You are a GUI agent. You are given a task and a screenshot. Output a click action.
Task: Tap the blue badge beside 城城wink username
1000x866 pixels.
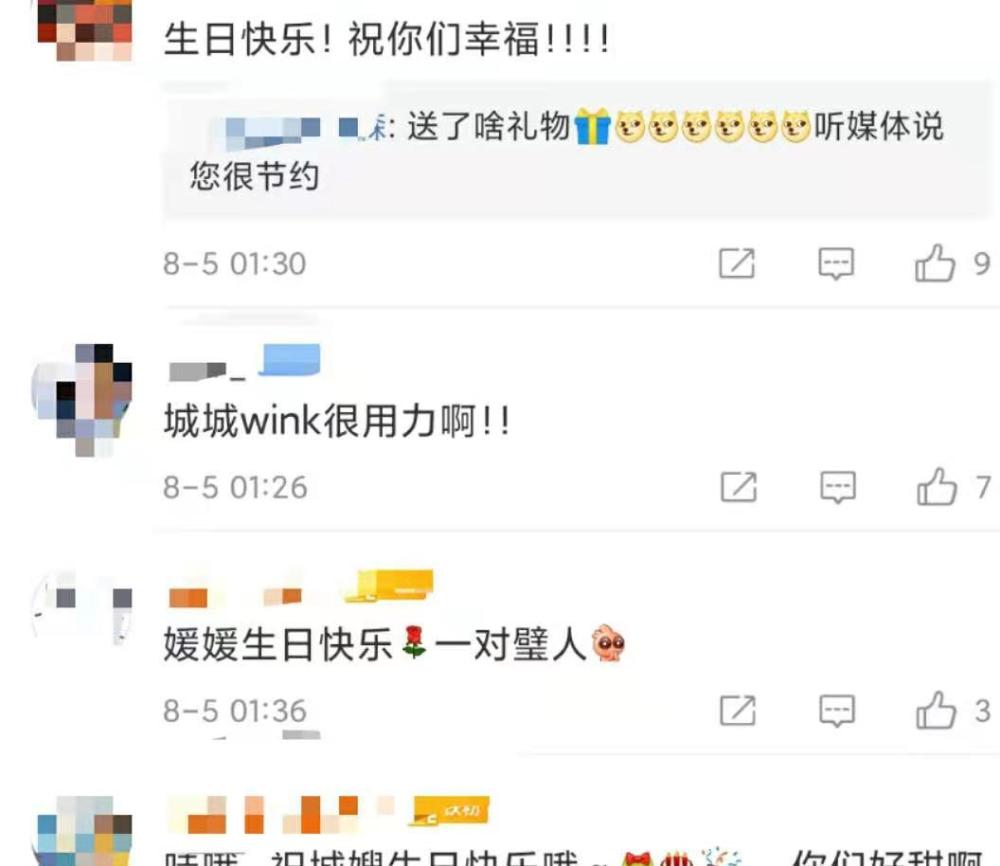[x=289, y=360]
